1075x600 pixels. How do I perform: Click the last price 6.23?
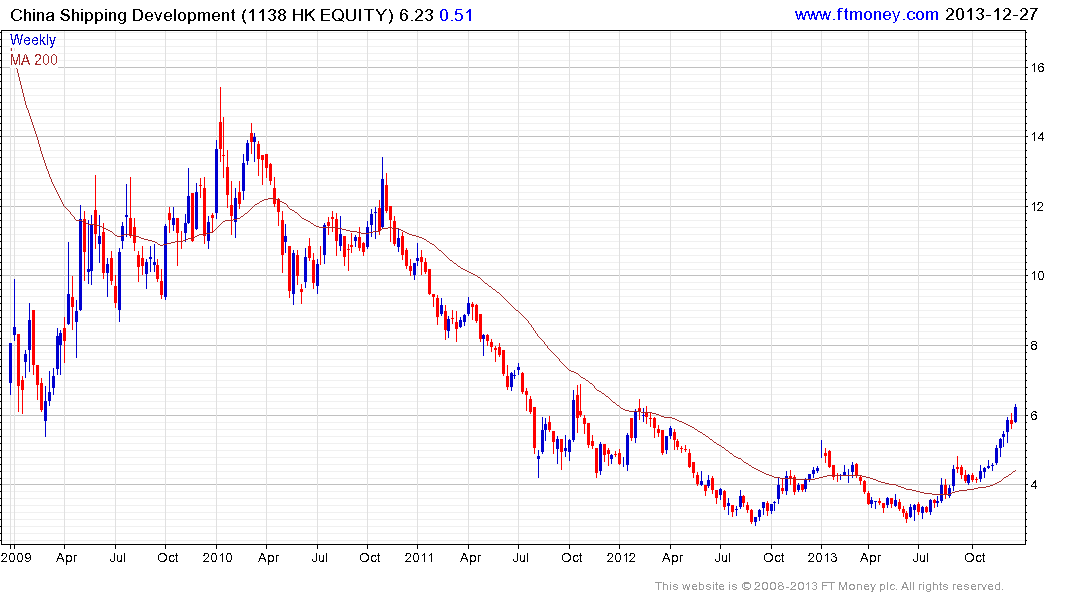tap(416, 15)
